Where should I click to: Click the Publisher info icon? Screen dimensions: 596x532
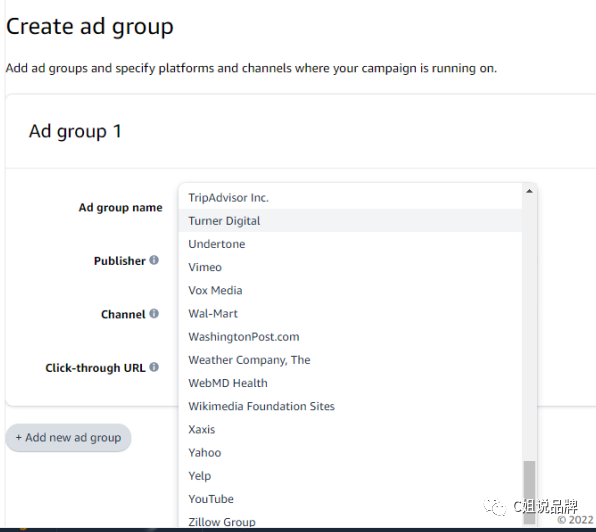[154, 260]
